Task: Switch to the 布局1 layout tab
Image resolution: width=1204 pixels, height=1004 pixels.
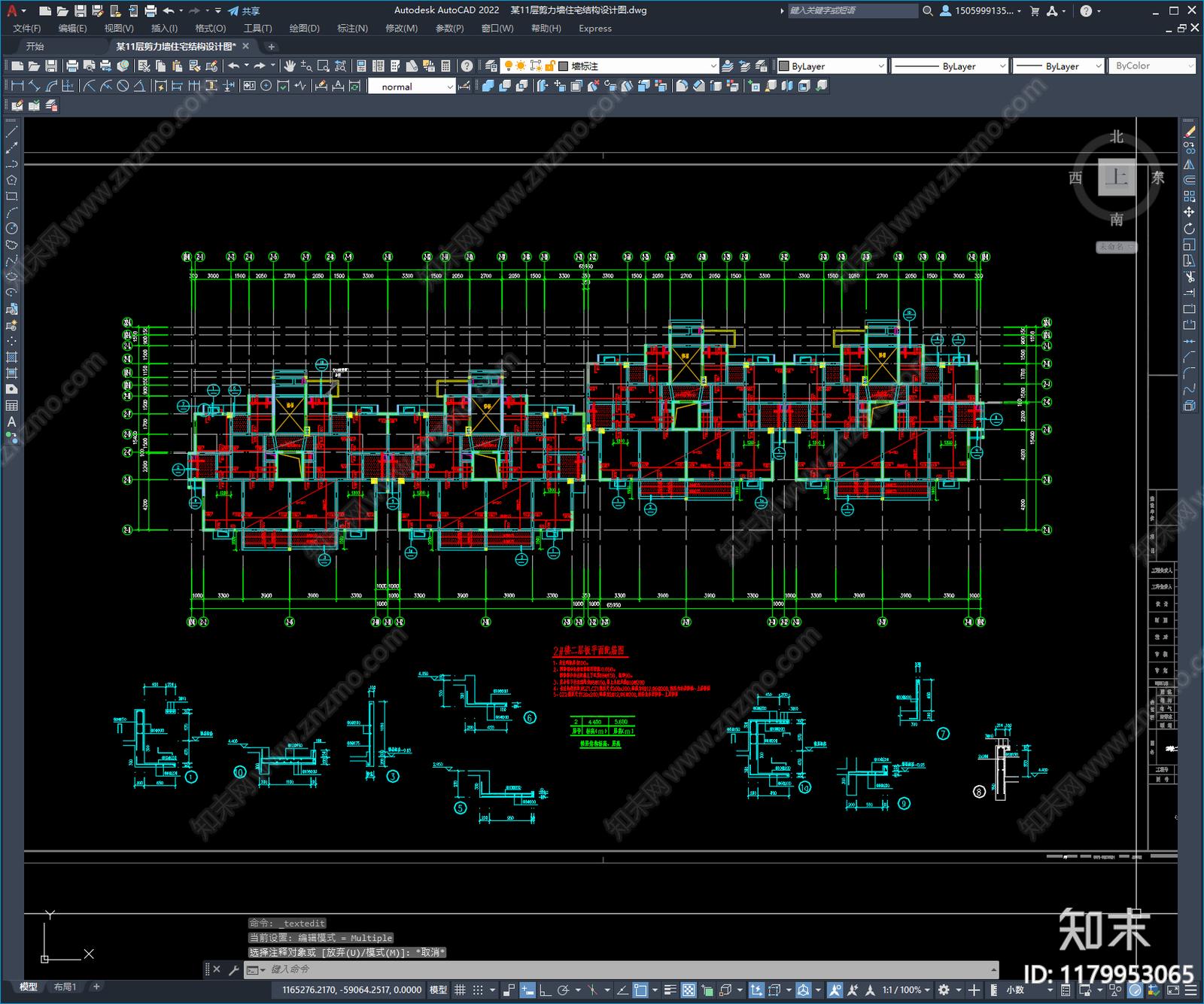Action: click(65, 987)
